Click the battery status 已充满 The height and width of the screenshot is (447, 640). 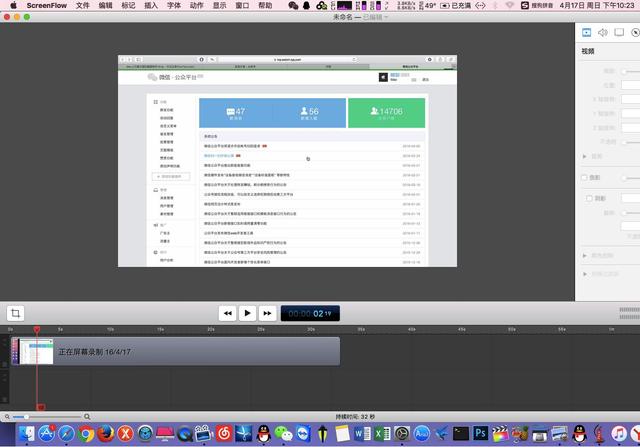tap(456, 6)
